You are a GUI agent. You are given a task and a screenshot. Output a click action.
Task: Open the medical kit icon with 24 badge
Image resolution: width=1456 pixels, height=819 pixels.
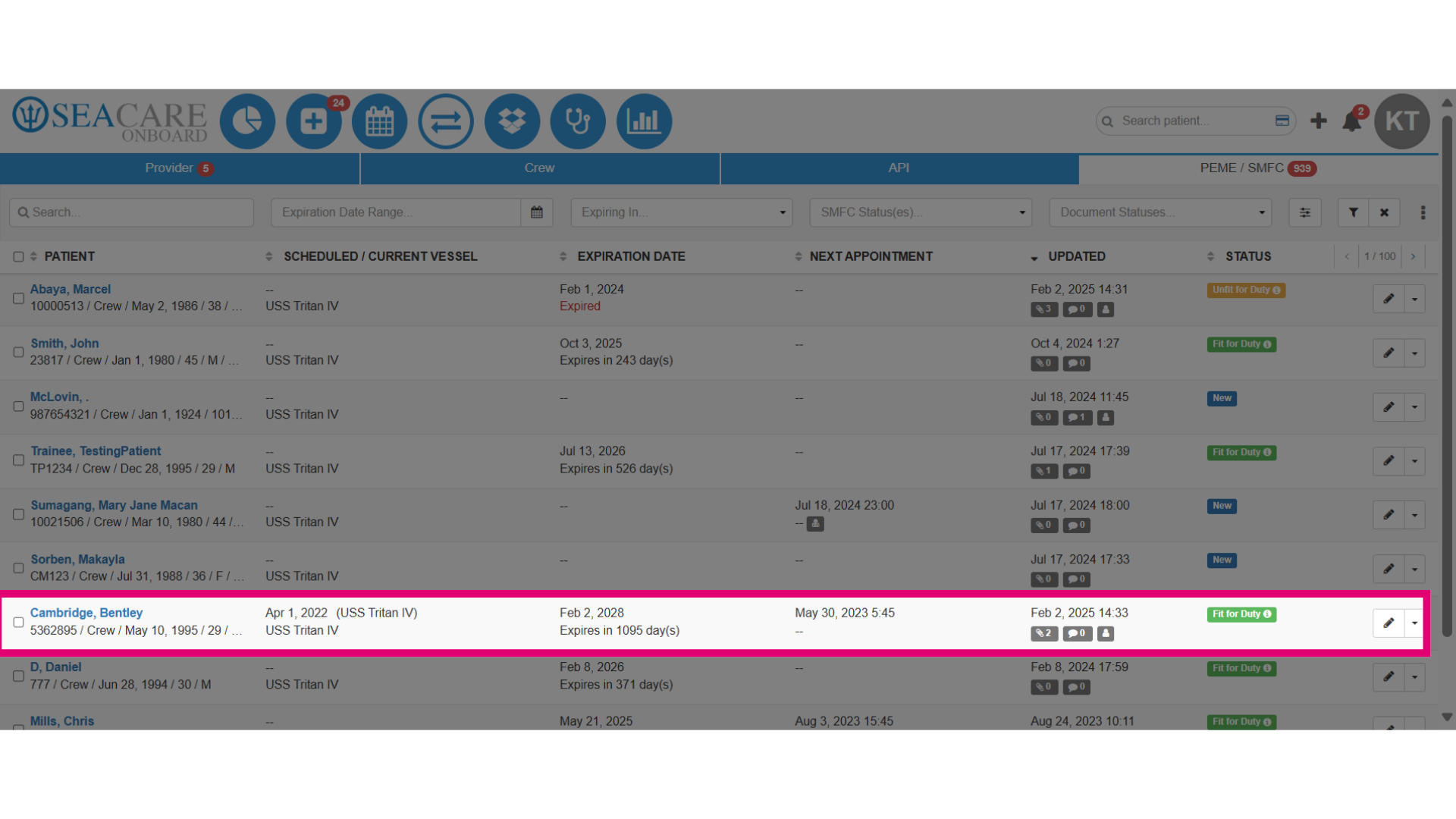(x=314, y=121)
